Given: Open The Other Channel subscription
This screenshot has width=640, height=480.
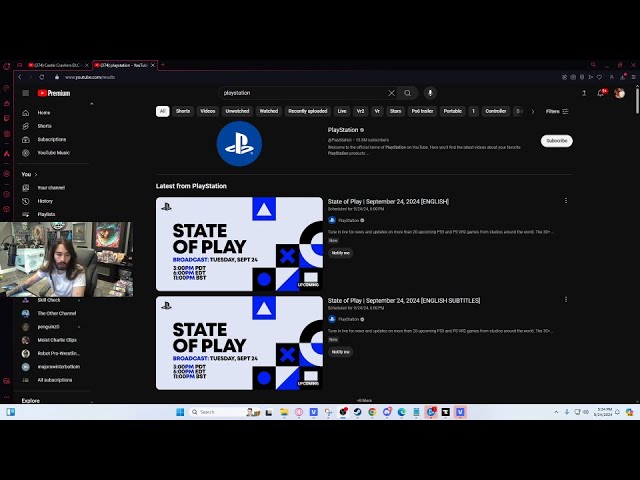Looking at the screenshot, I should point(55,313).
